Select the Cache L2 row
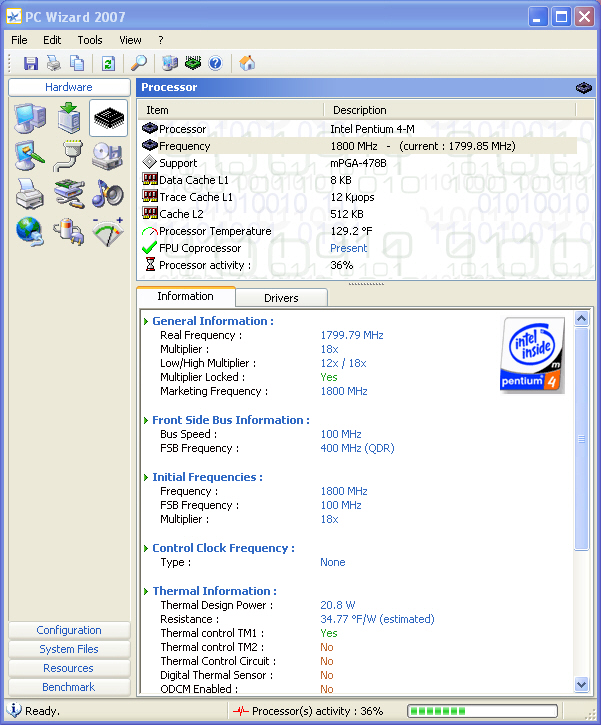Viewport: 601px width, 725px height. pyautogui.click(x=359, y=214)
